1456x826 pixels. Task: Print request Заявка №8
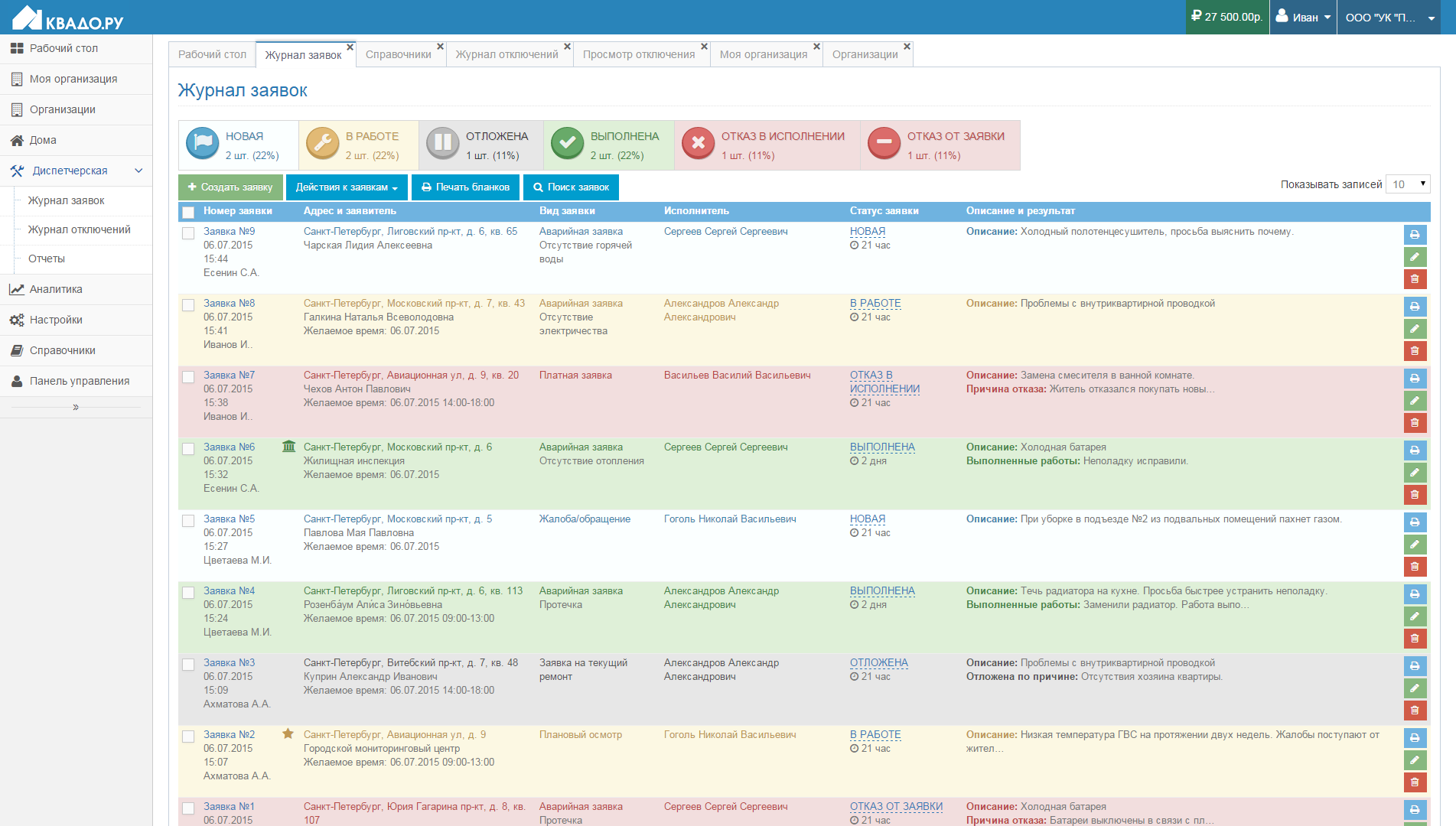tap(1415, 307)
